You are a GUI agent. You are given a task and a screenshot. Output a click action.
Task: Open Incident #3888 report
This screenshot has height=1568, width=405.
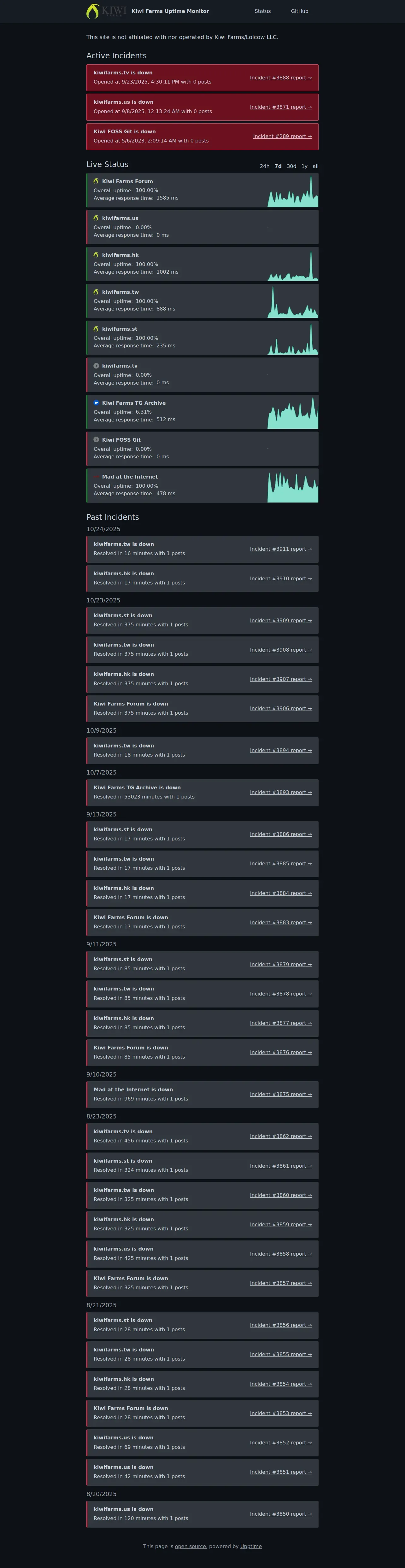pos(280,78)
